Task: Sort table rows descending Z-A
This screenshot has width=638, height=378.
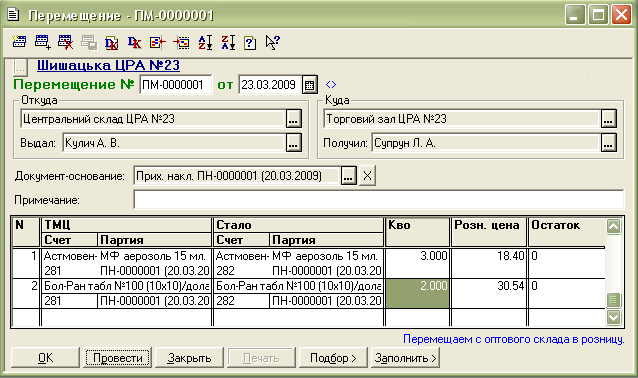Action: (228, 42)
